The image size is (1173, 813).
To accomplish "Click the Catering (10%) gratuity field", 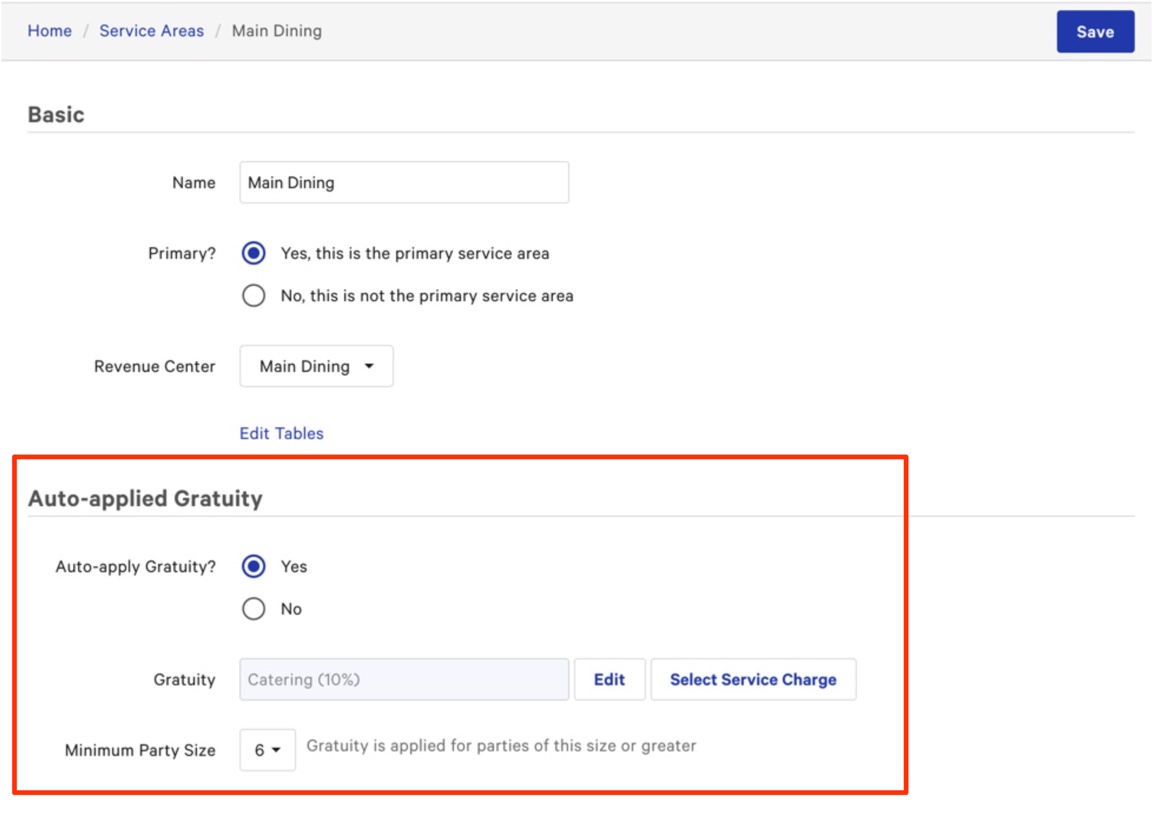I will pos(404,680).
